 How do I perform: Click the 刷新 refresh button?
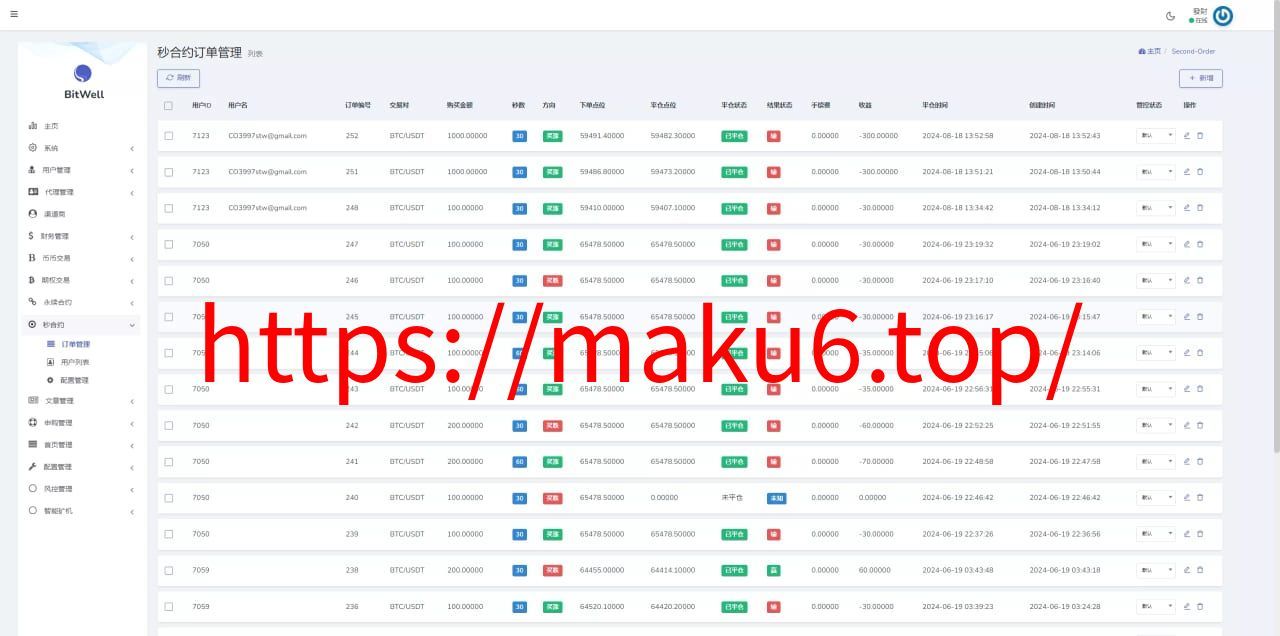pyautogui.click(x=179, y=77)
